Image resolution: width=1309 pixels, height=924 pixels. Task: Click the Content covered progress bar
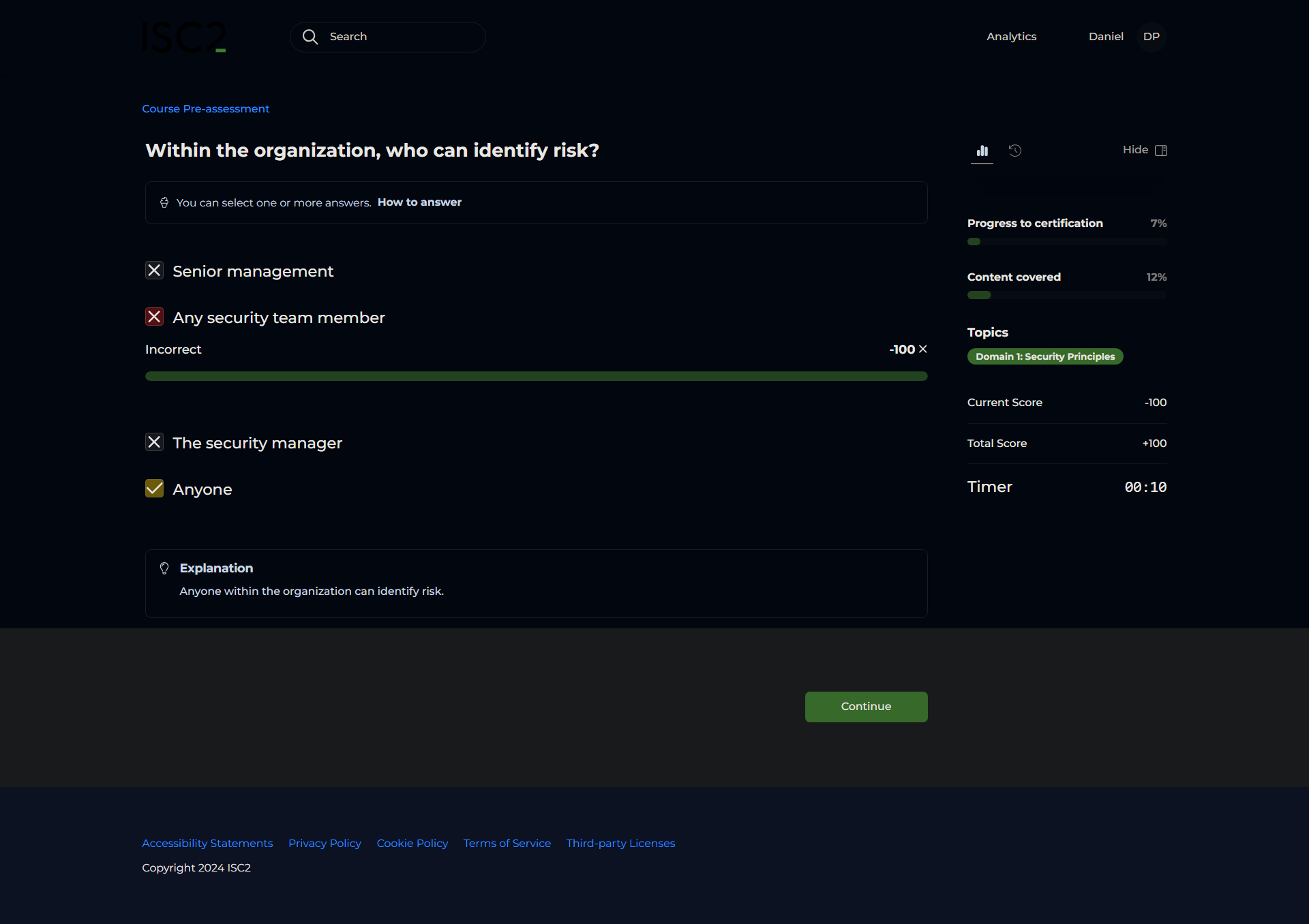point(1066,295)
